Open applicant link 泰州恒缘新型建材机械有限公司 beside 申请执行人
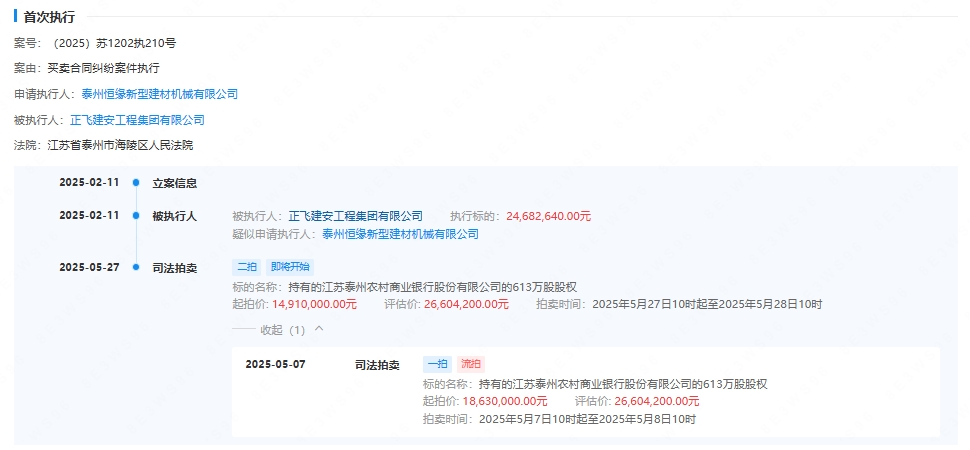The height and width of the screenshot is (450, 970). [160, 94]
